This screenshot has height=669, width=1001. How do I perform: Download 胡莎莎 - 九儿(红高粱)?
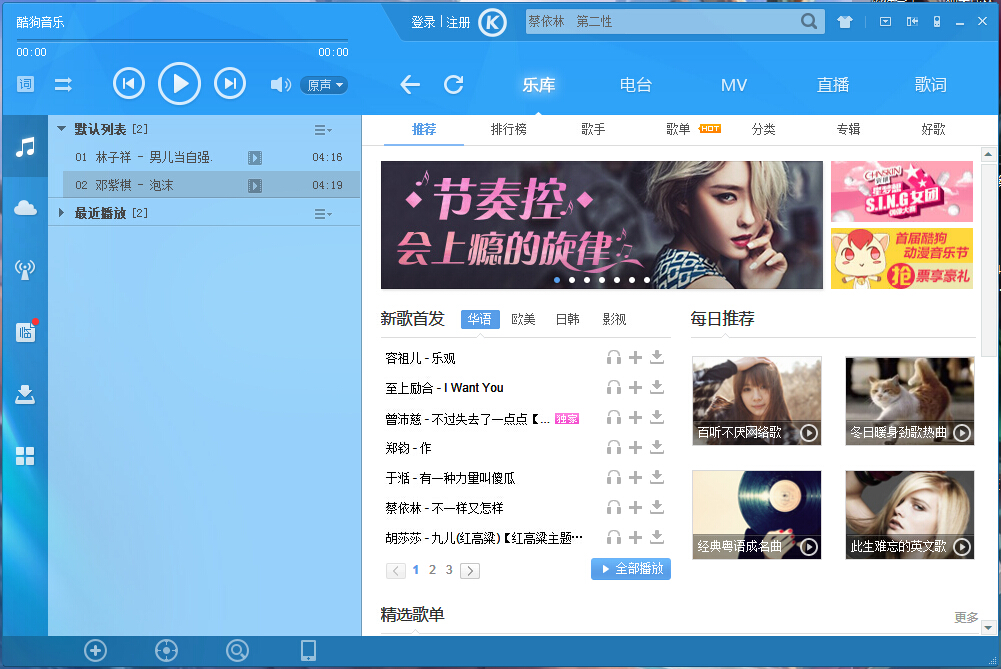pos(657,537)
